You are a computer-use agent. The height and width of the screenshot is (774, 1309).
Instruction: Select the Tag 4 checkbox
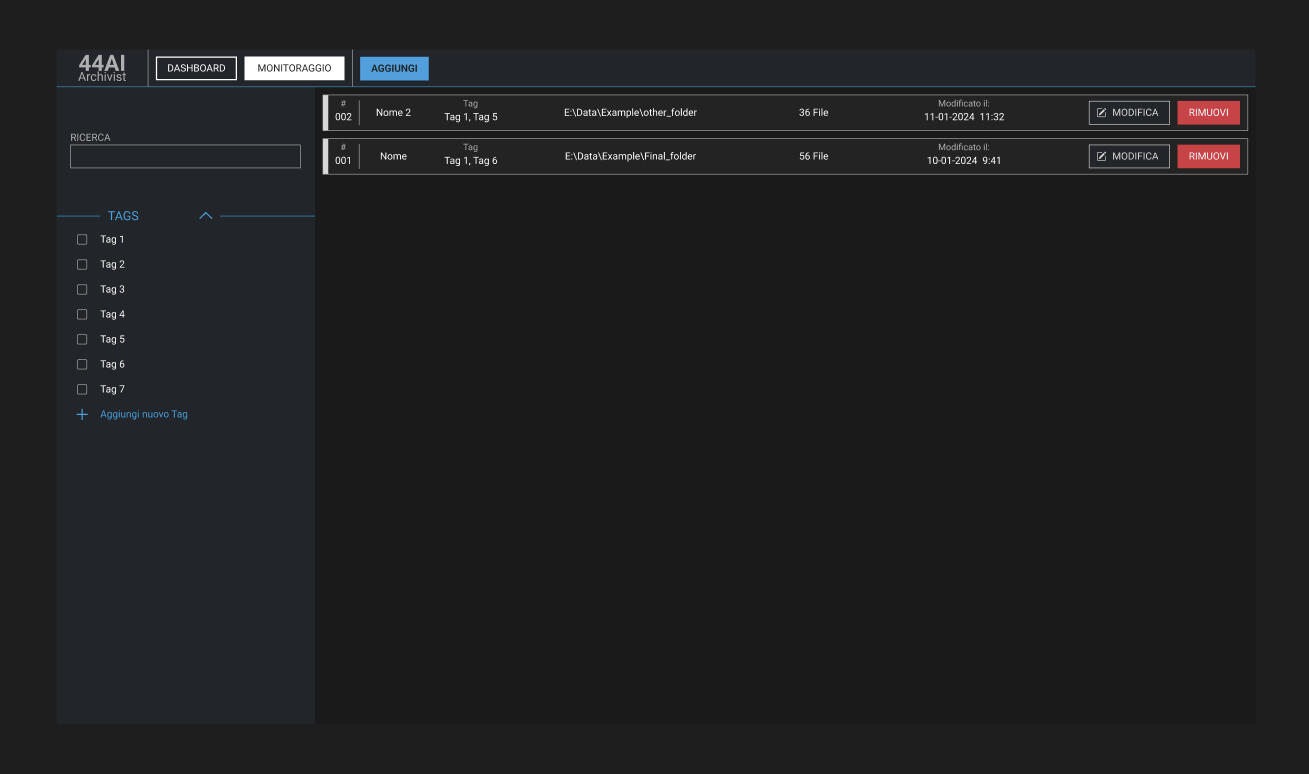coord(83,315)
